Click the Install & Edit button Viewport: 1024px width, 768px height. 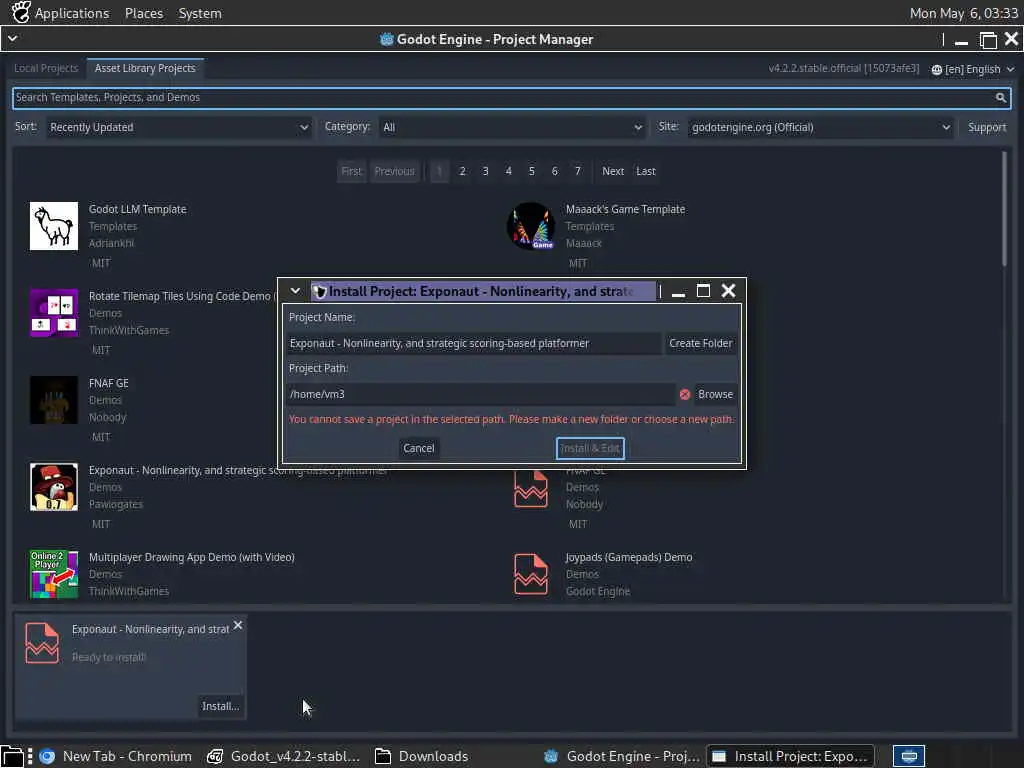pos(590,448)
